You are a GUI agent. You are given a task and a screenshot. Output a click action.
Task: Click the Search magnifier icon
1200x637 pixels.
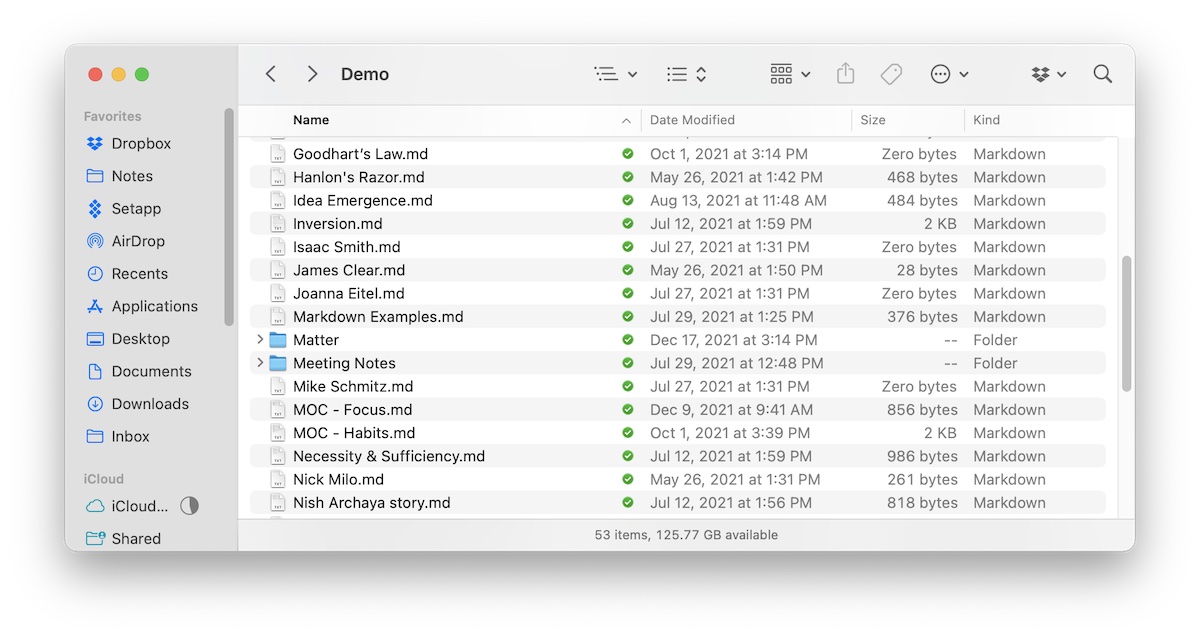(x=1103, y=74)
